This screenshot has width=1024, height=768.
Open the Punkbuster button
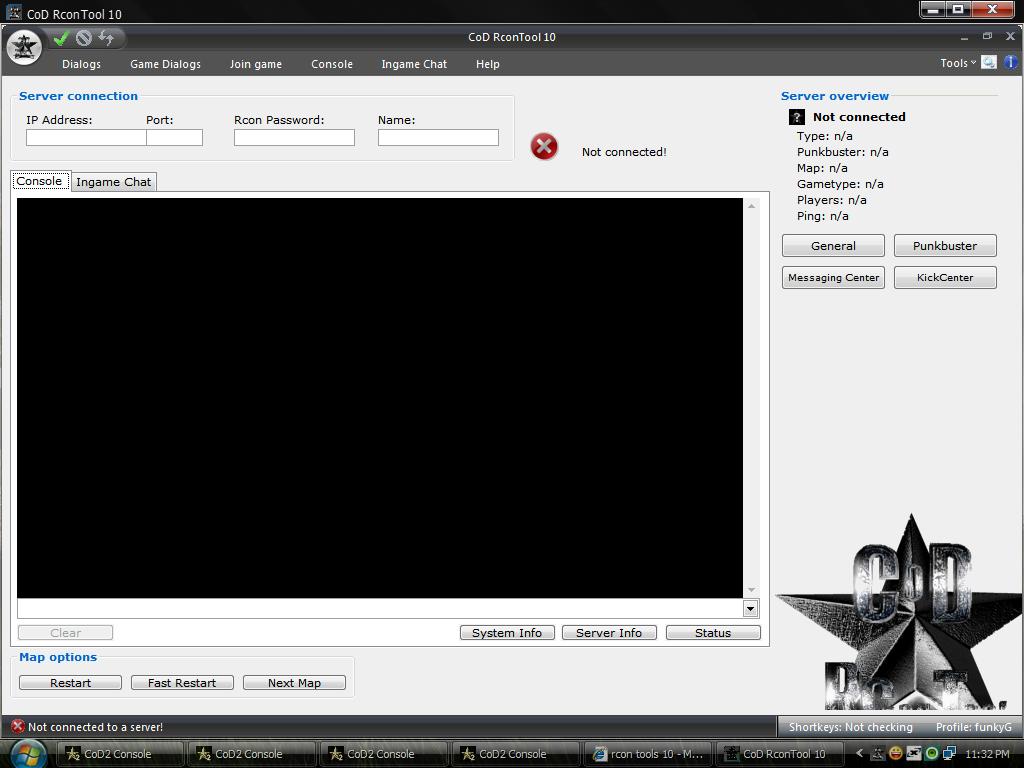(x=945, y=246)
